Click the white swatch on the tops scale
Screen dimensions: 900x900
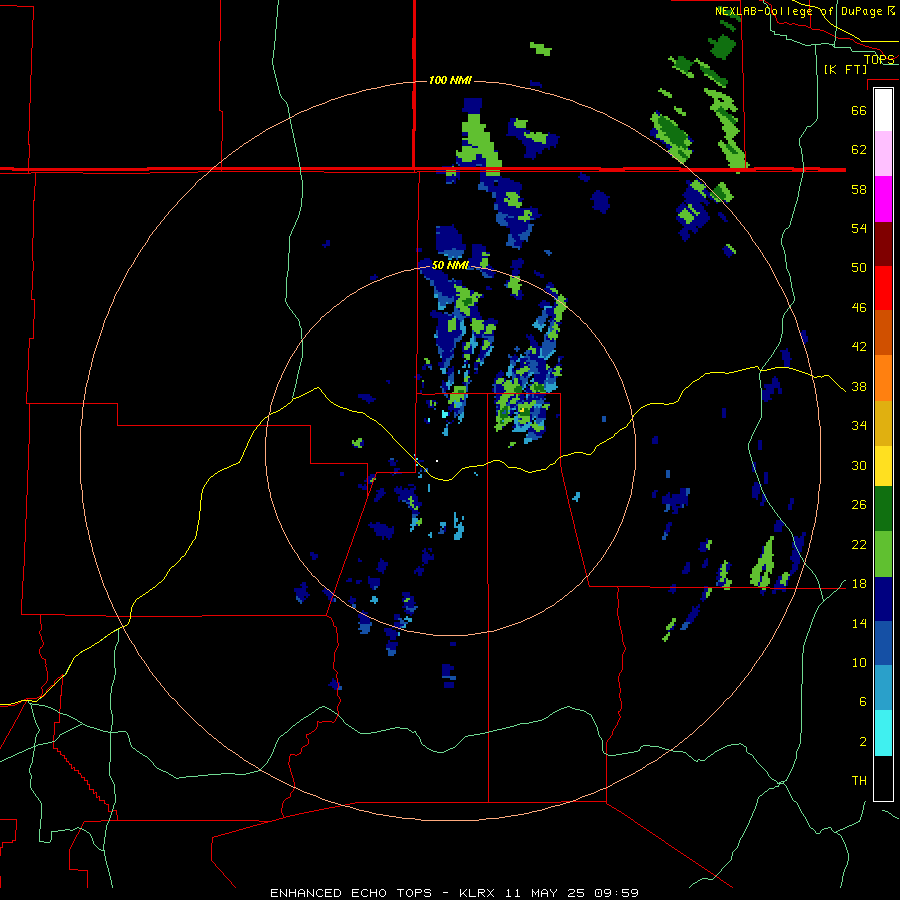883,110
